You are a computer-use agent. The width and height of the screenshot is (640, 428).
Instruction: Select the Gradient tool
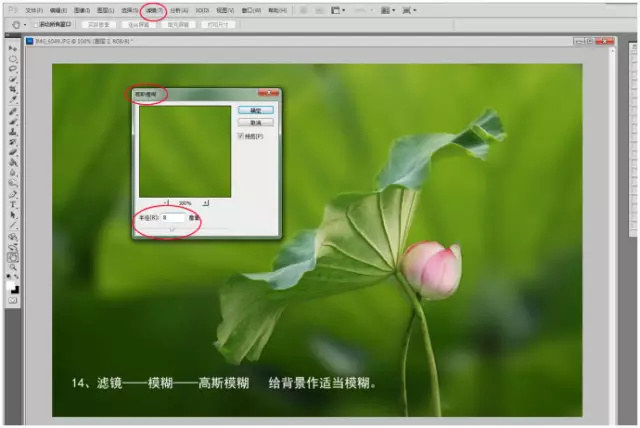13,162
